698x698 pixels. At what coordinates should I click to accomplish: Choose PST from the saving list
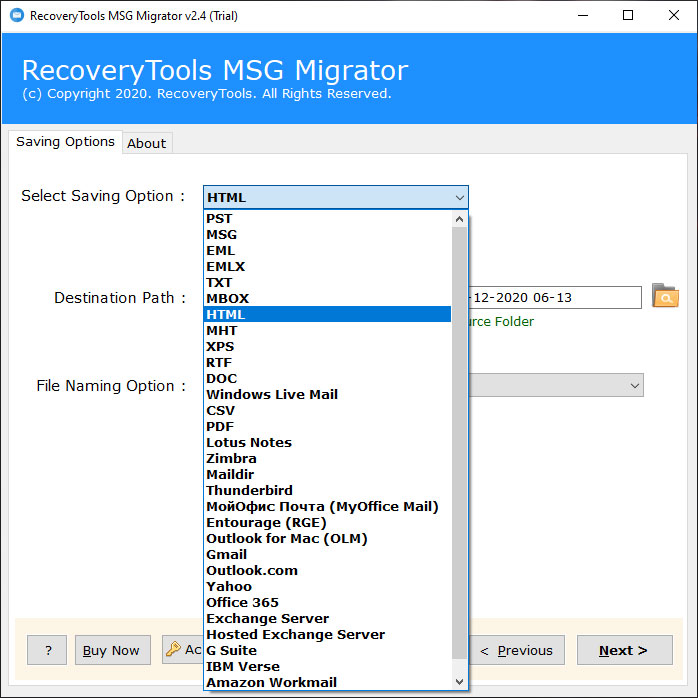(327, 219)
